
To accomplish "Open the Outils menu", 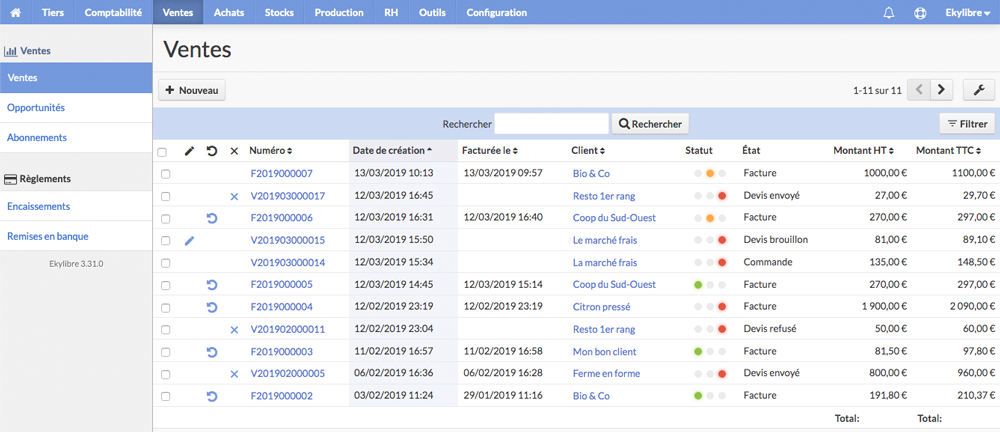I will [x=432, y=12].
